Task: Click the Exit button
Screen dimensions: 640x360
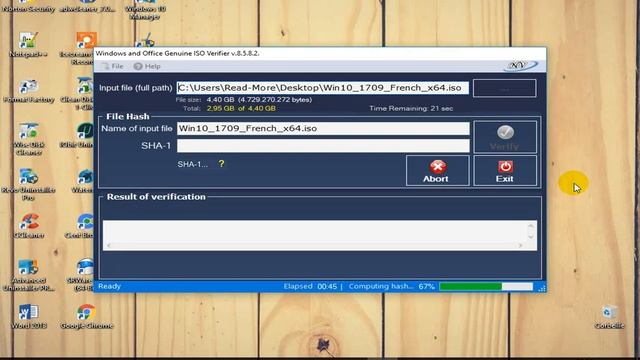Action: coord(505,171)
